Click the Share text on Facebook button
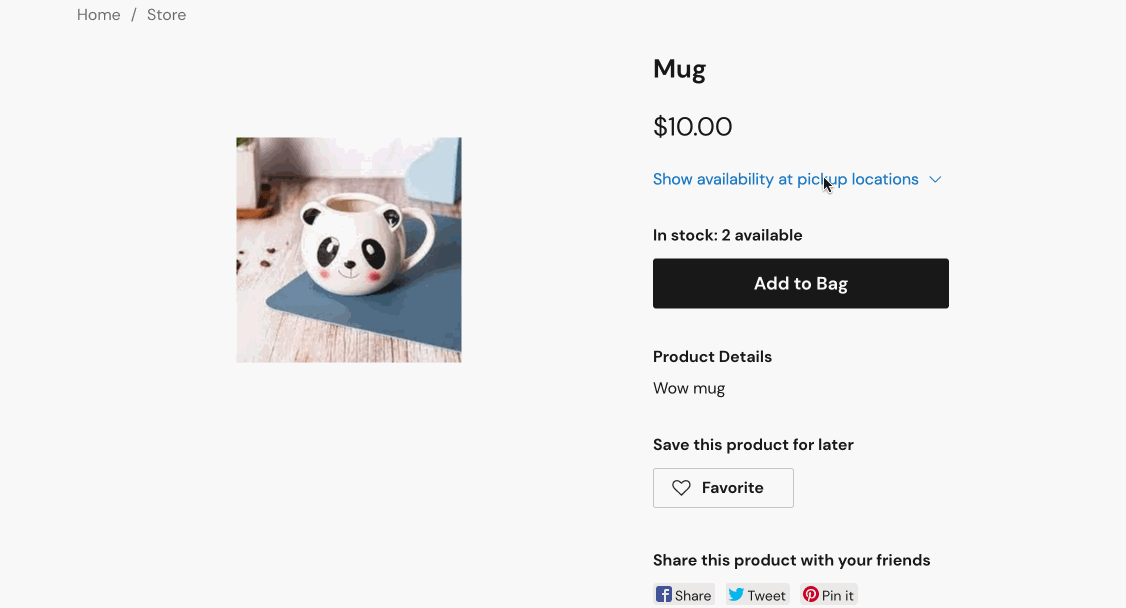 (x=693, y=596)
